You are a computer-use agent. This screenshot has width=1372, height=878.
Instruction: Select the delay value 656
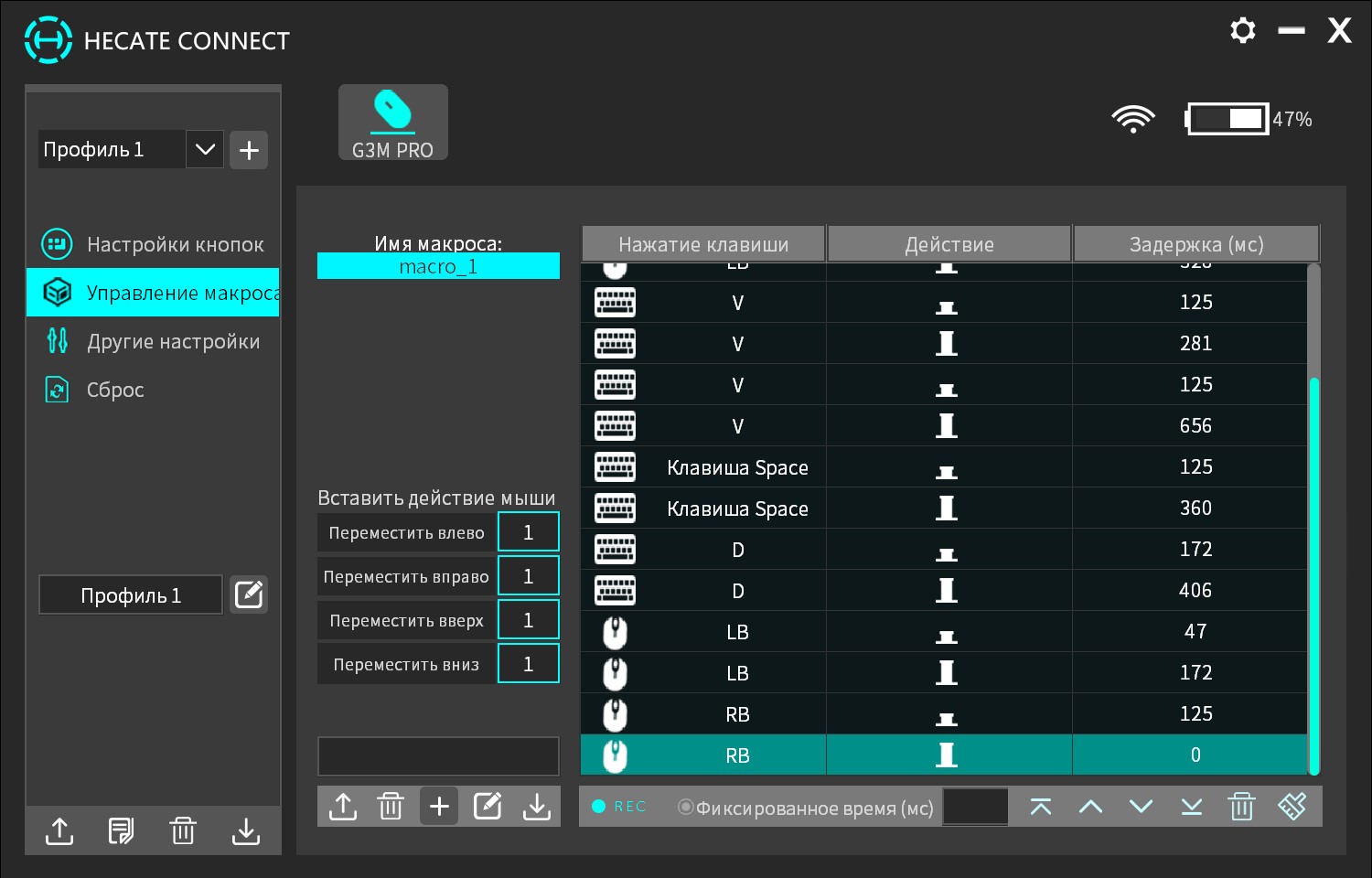[1195, 425]
